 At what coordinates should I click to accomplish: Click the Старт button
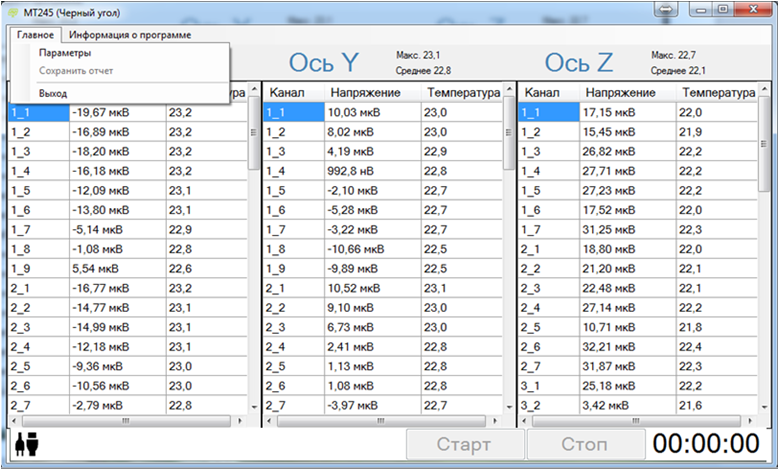[x=465, y=444]
